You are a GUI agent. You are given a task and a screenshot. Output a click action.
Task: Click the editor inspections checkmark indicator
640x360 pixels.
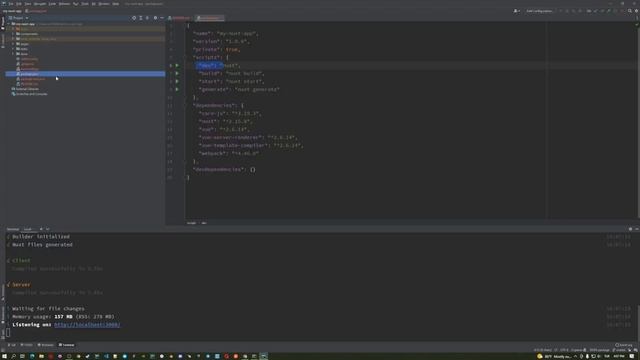pyautogui.click(x=636, y=24)
